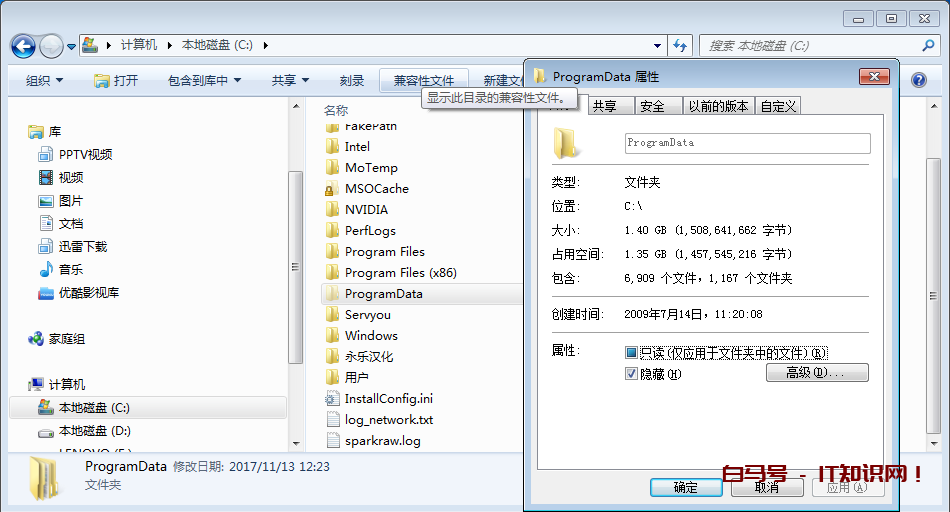Select the NVIDIA folder
This screenshot has width=950, height=512.
click(366, 210)
